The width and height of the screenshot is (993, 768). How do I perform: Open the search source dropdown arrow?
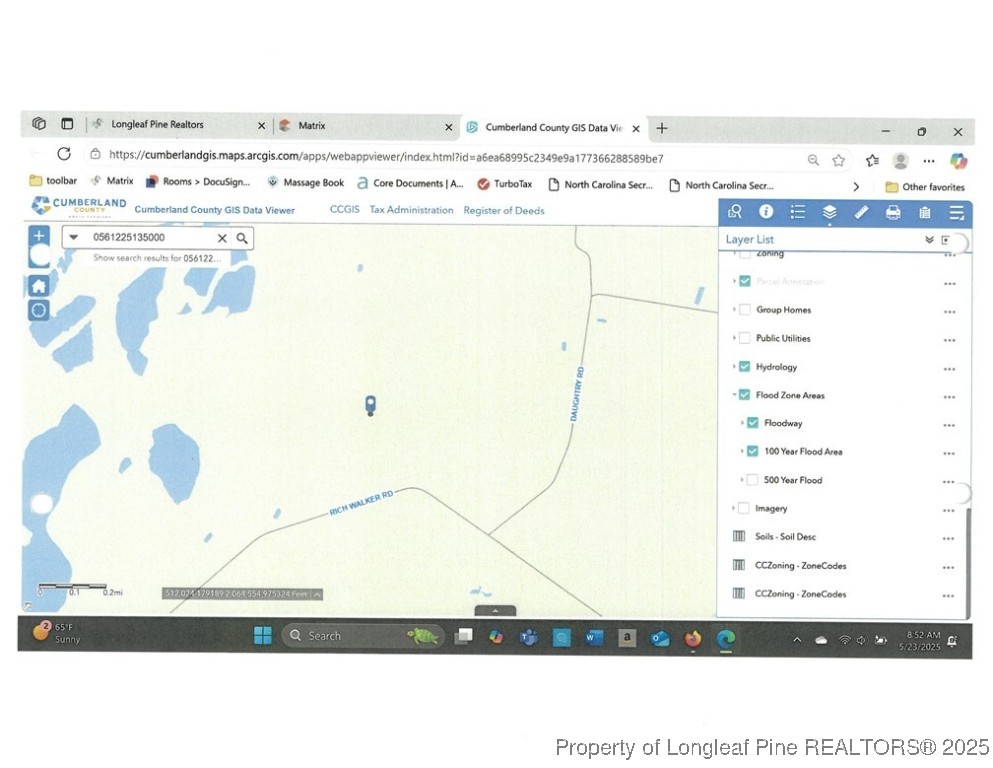(x=74, y=238)
